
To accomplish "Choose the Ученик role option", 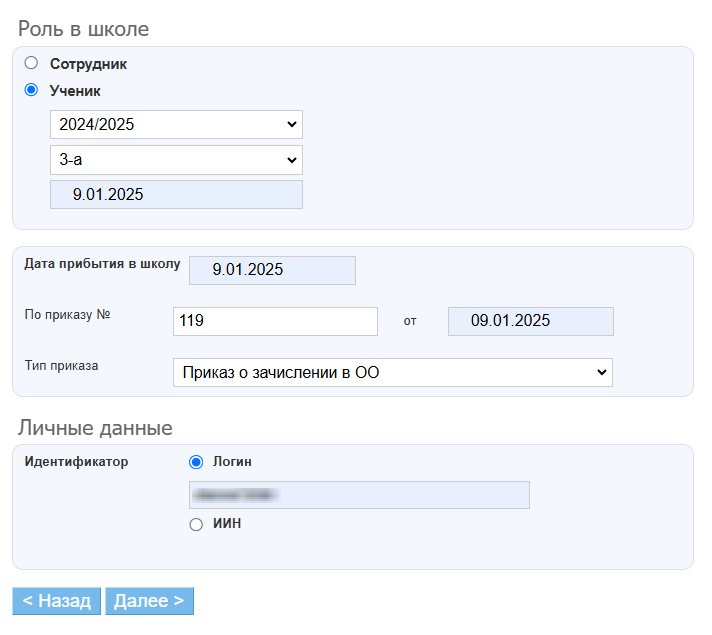I will [31, 90].
